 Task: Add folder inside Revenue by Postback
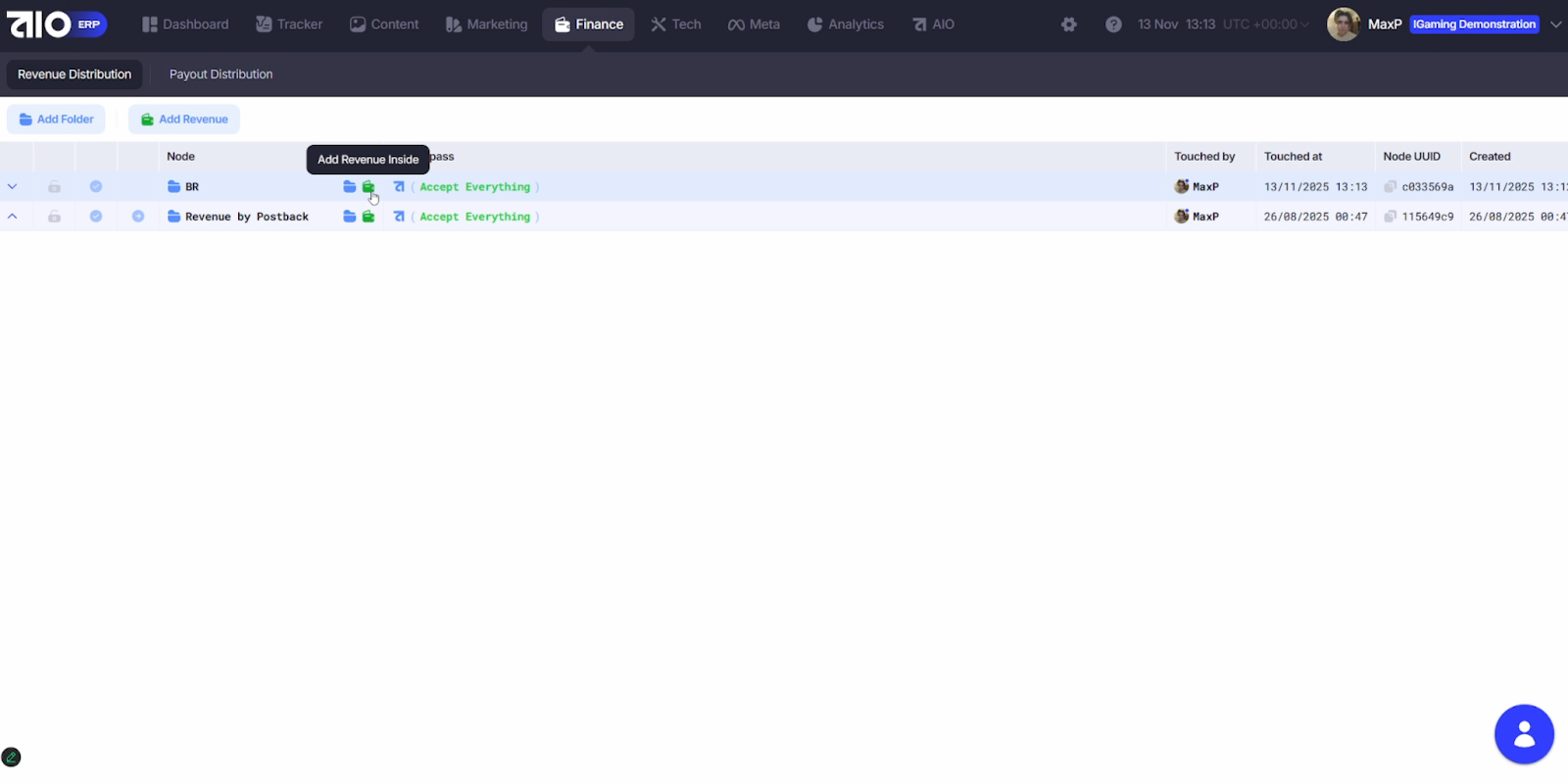point(349,217)
